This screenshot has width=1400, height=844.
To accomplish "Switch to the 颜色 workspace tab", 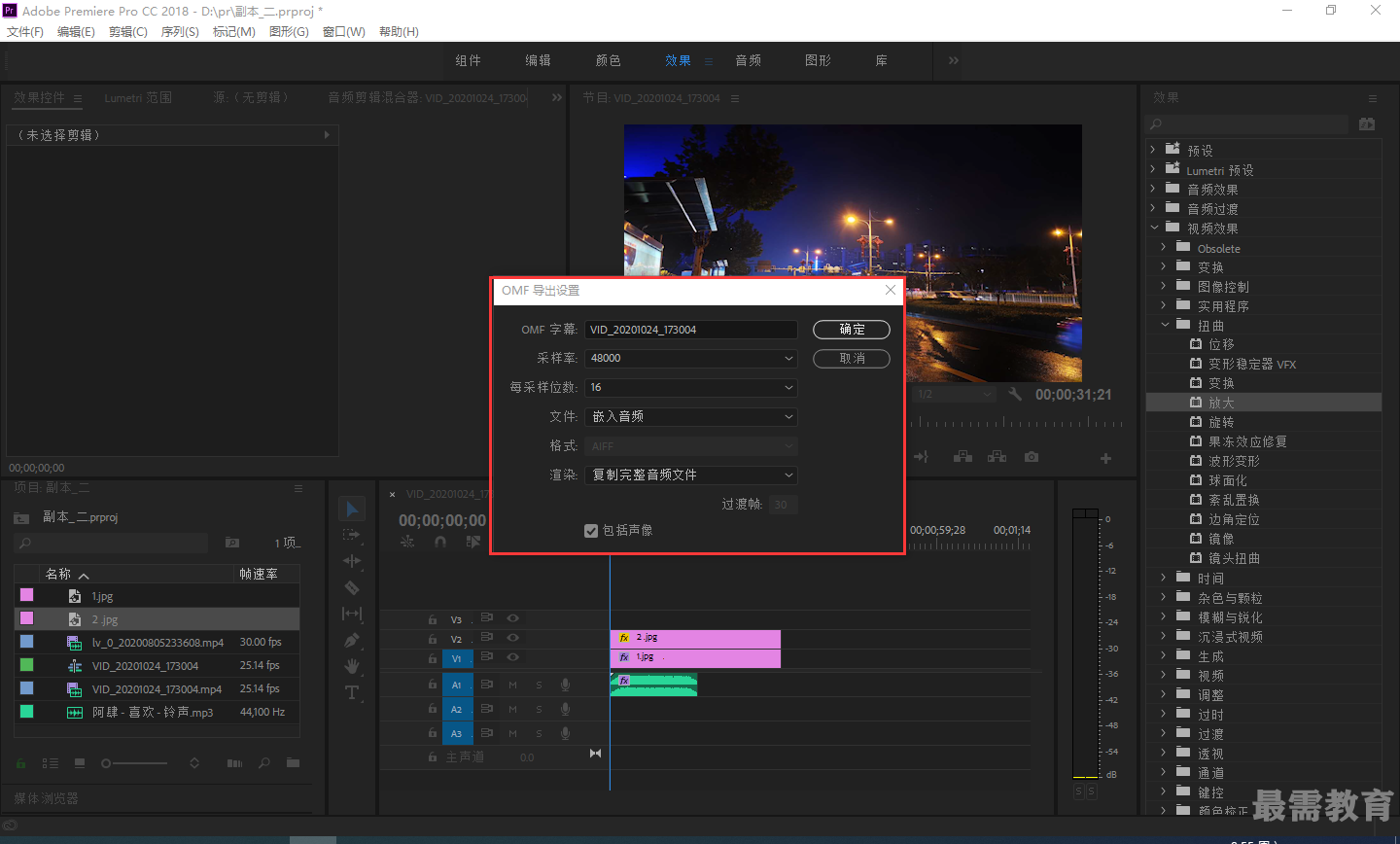I will [x=608, y=60].
